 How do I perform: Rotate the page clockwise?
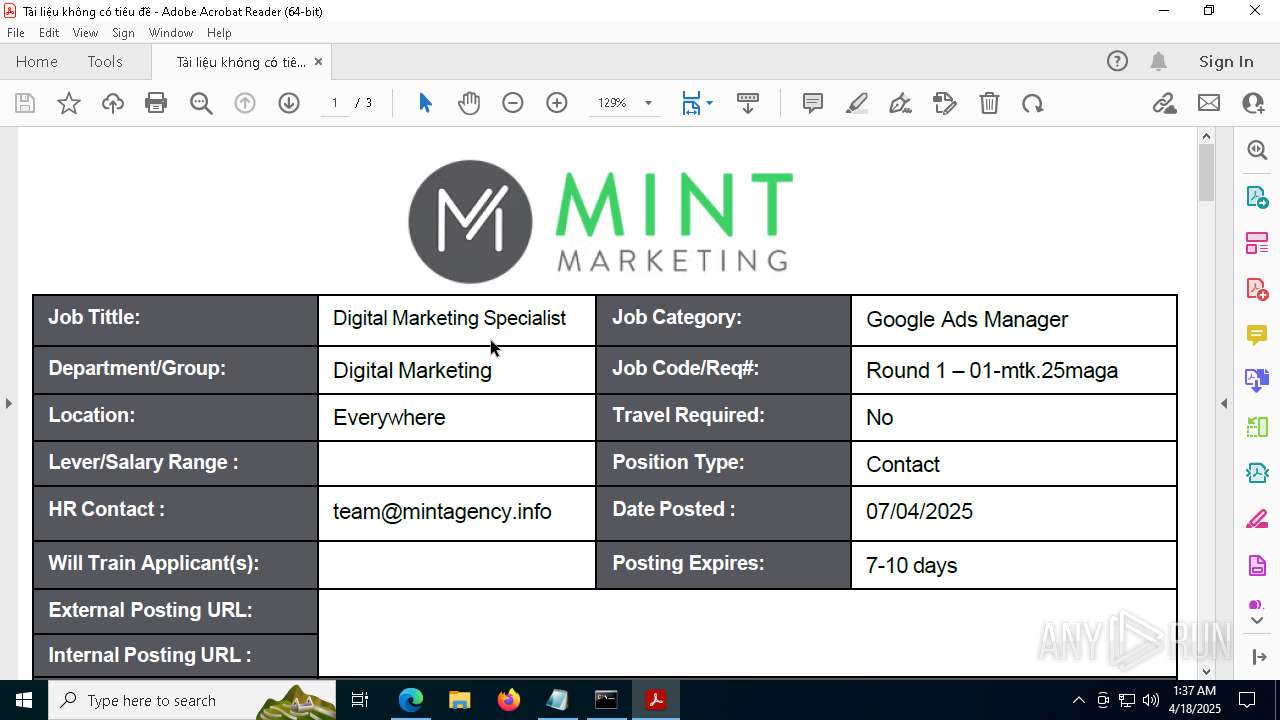pyautogui.click(x=1033, y=103)
